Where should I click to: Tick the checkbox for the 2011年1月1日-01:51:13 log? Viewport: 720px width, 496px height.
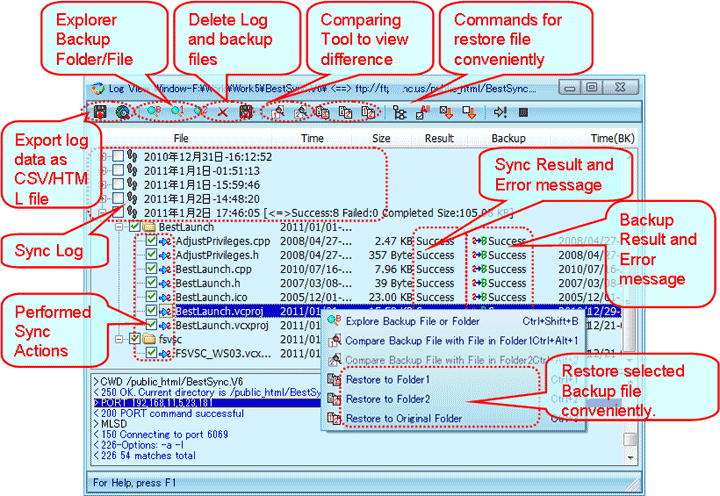pyautogui.click(x=118, y=170)
